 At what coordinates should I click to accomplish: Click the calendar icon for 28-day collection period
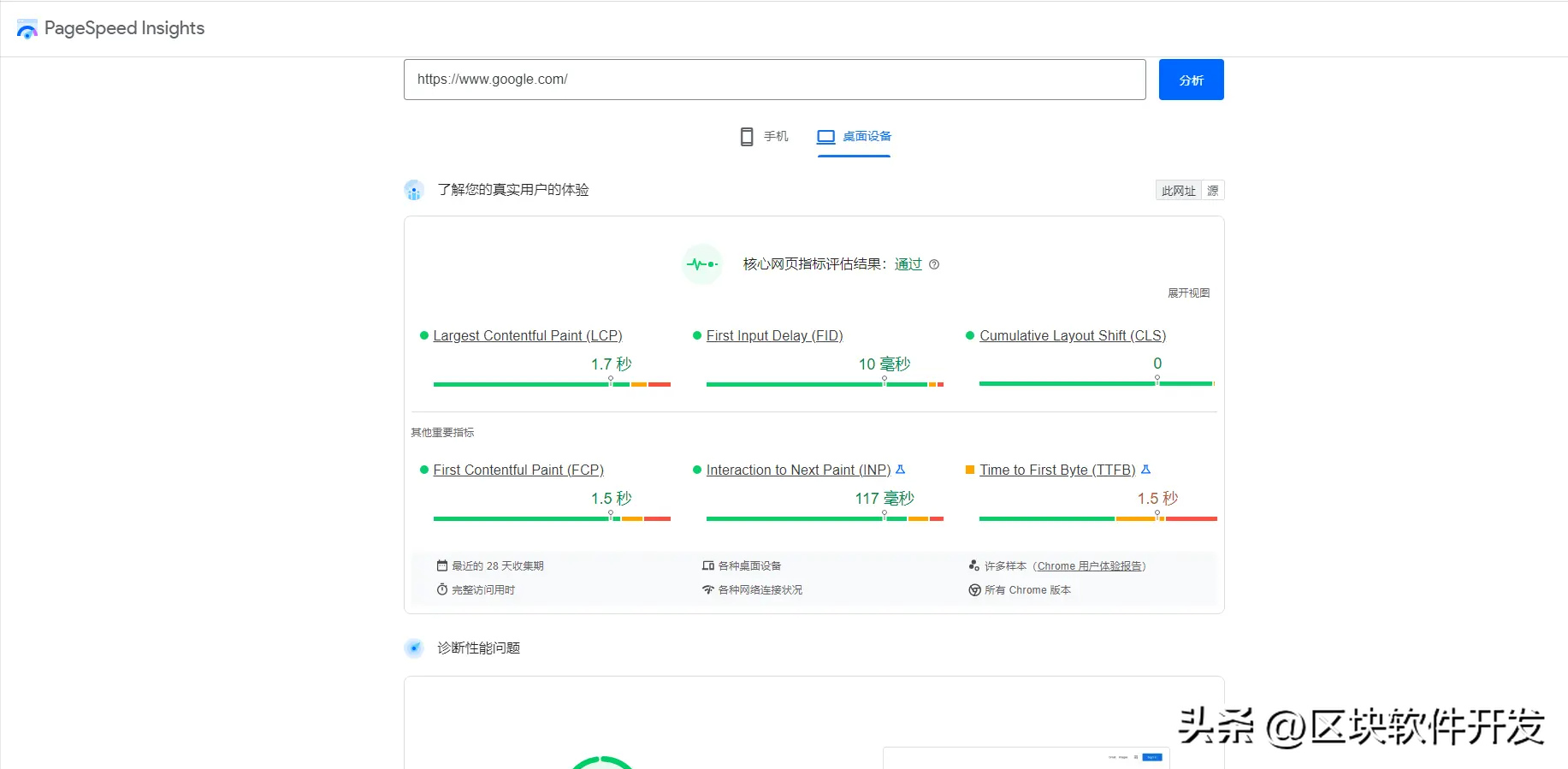442,565
